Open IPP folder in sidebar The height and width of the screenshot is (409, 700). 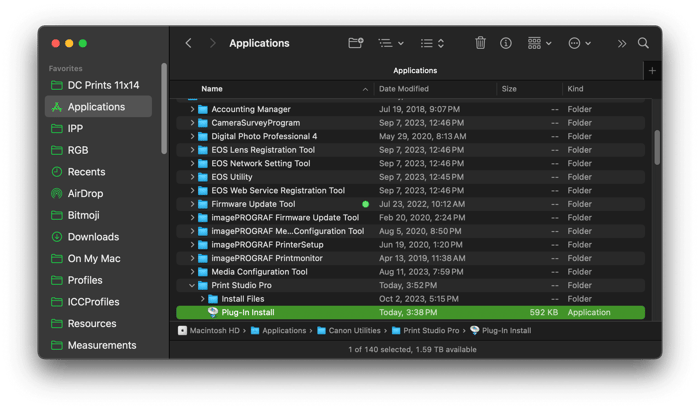point(98,129)
